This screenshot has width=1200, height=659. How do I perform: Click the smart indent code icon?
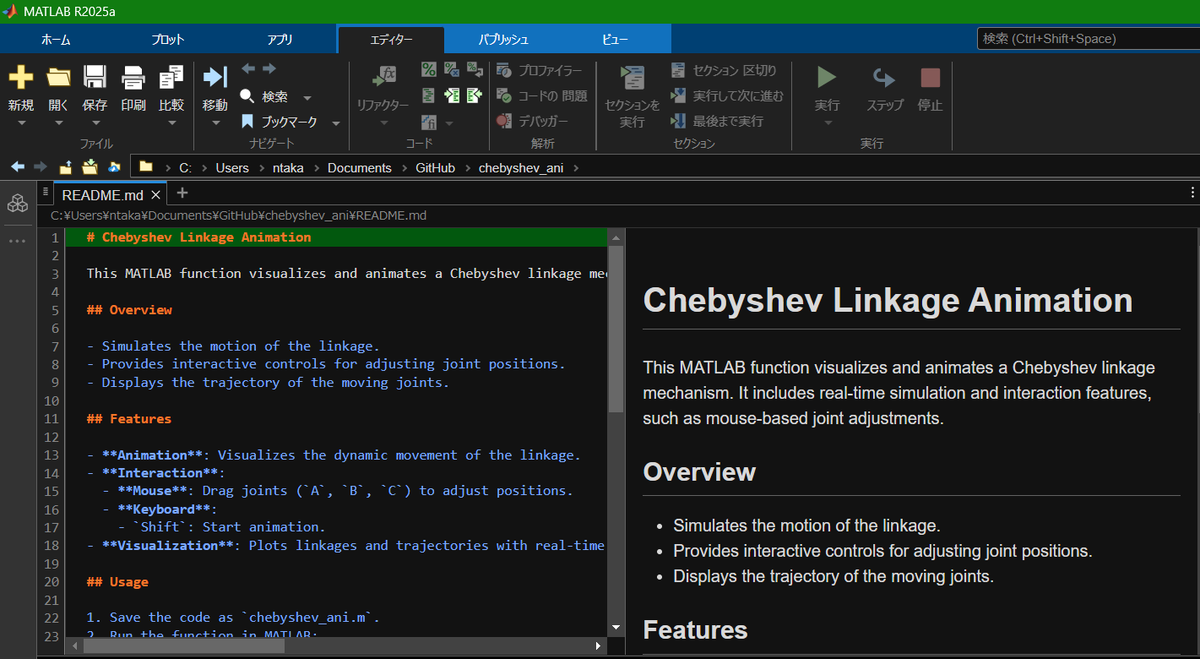click(x=429, y=96)
